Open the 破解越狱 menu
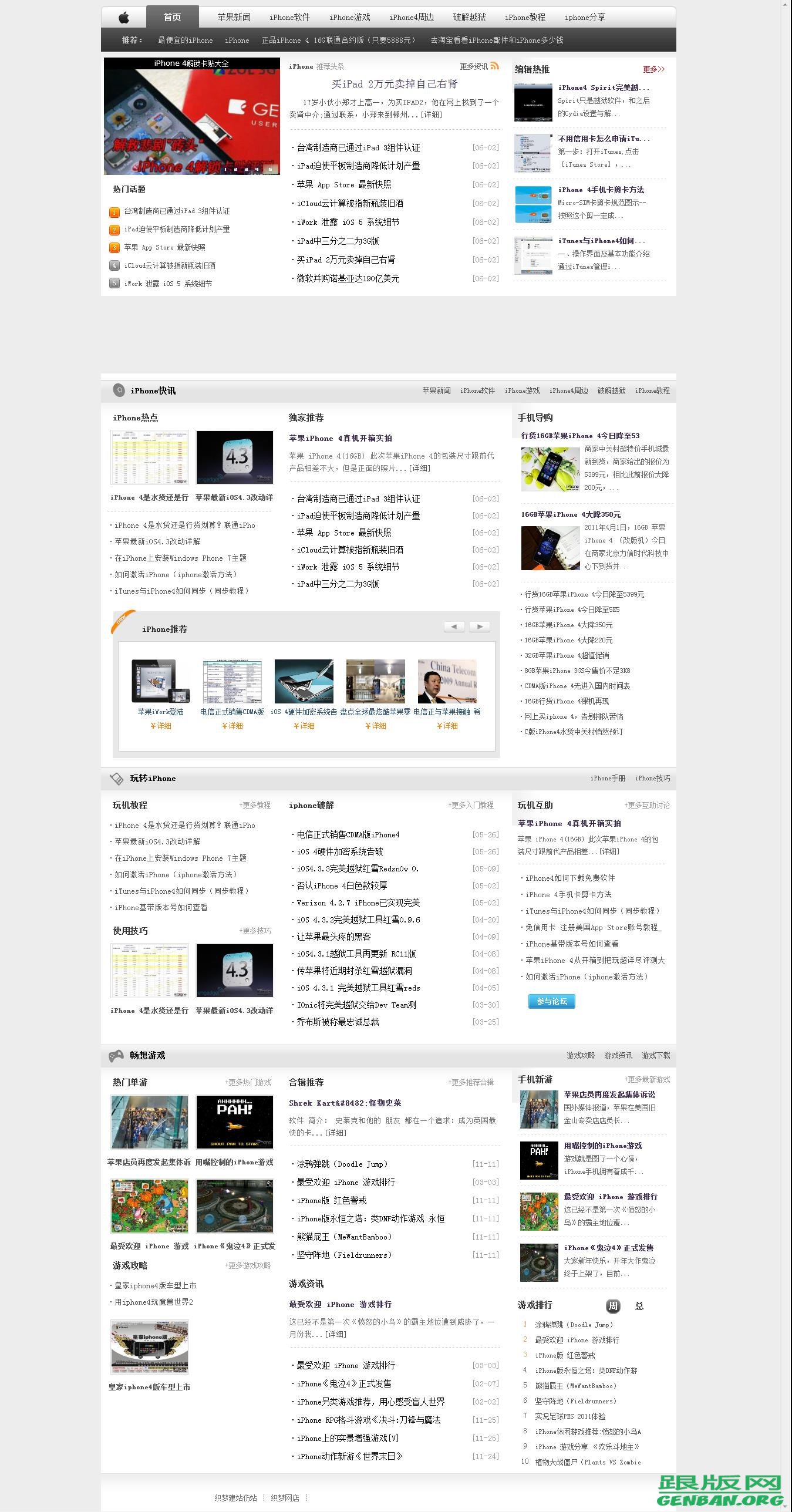Image resolution: width=792 pixels, height=1512 pixels. (x=470, y=18)
